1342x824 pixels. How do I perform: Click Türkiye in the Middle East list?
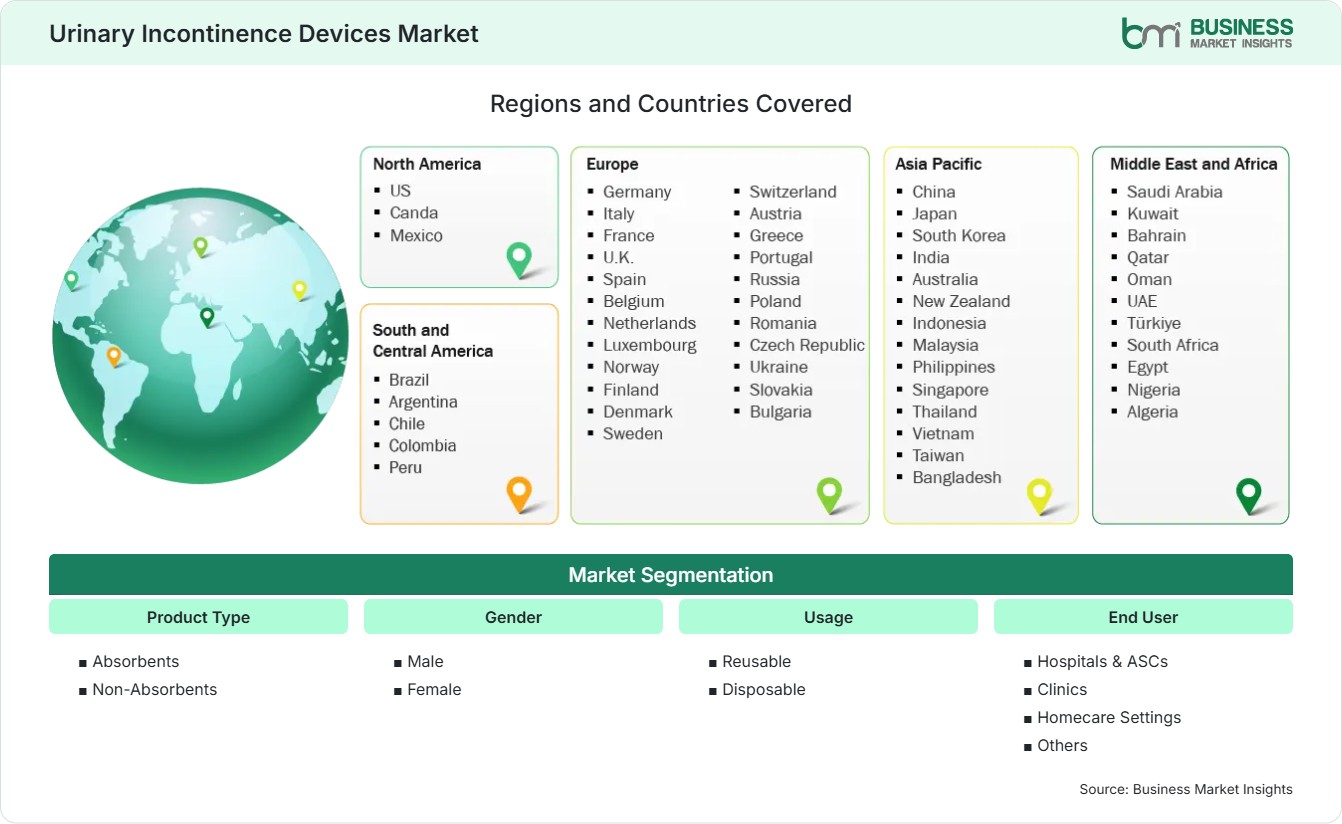point(1154,323)
